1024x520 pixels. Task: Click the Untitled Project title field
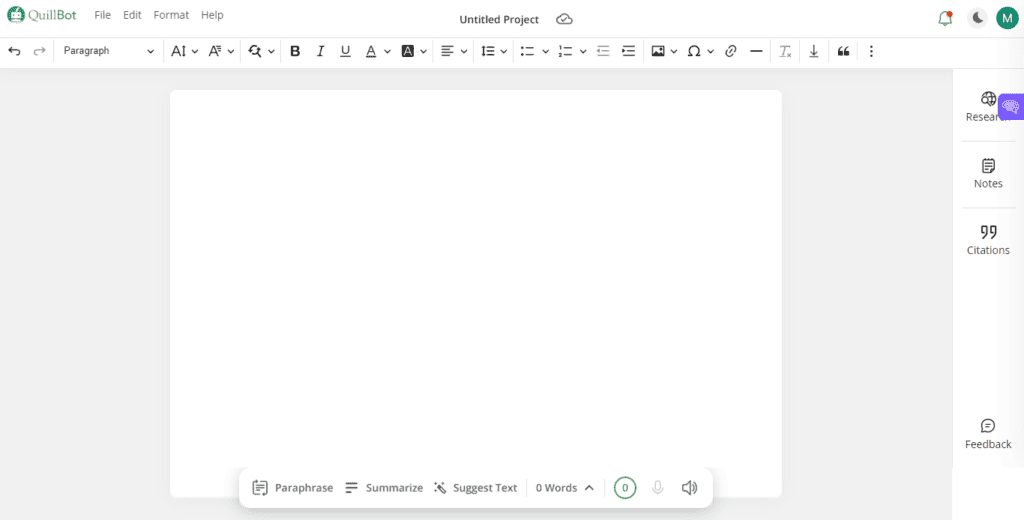498,20
